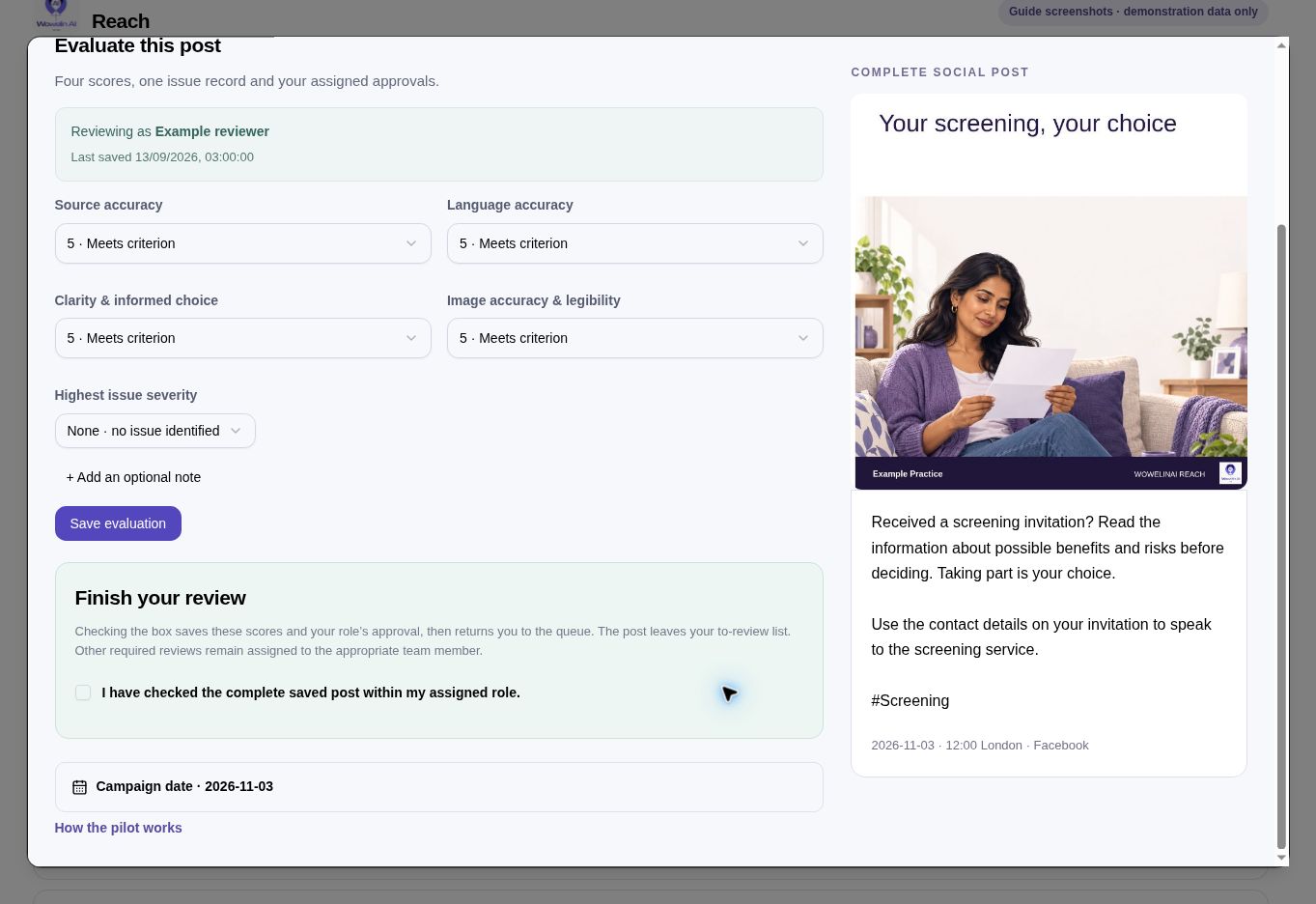
Task: Click the 'Your screening, your choice' headline
Action: click(x=1027, y=124)
